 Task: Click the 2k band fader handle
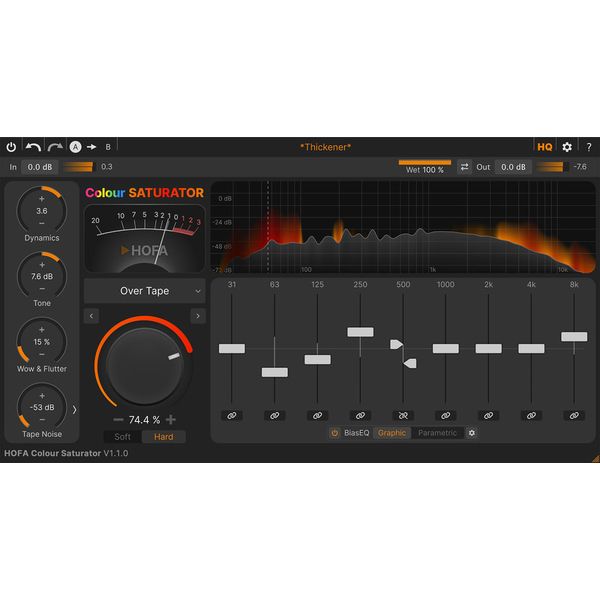pyautogui.click(x=489, y=349)
